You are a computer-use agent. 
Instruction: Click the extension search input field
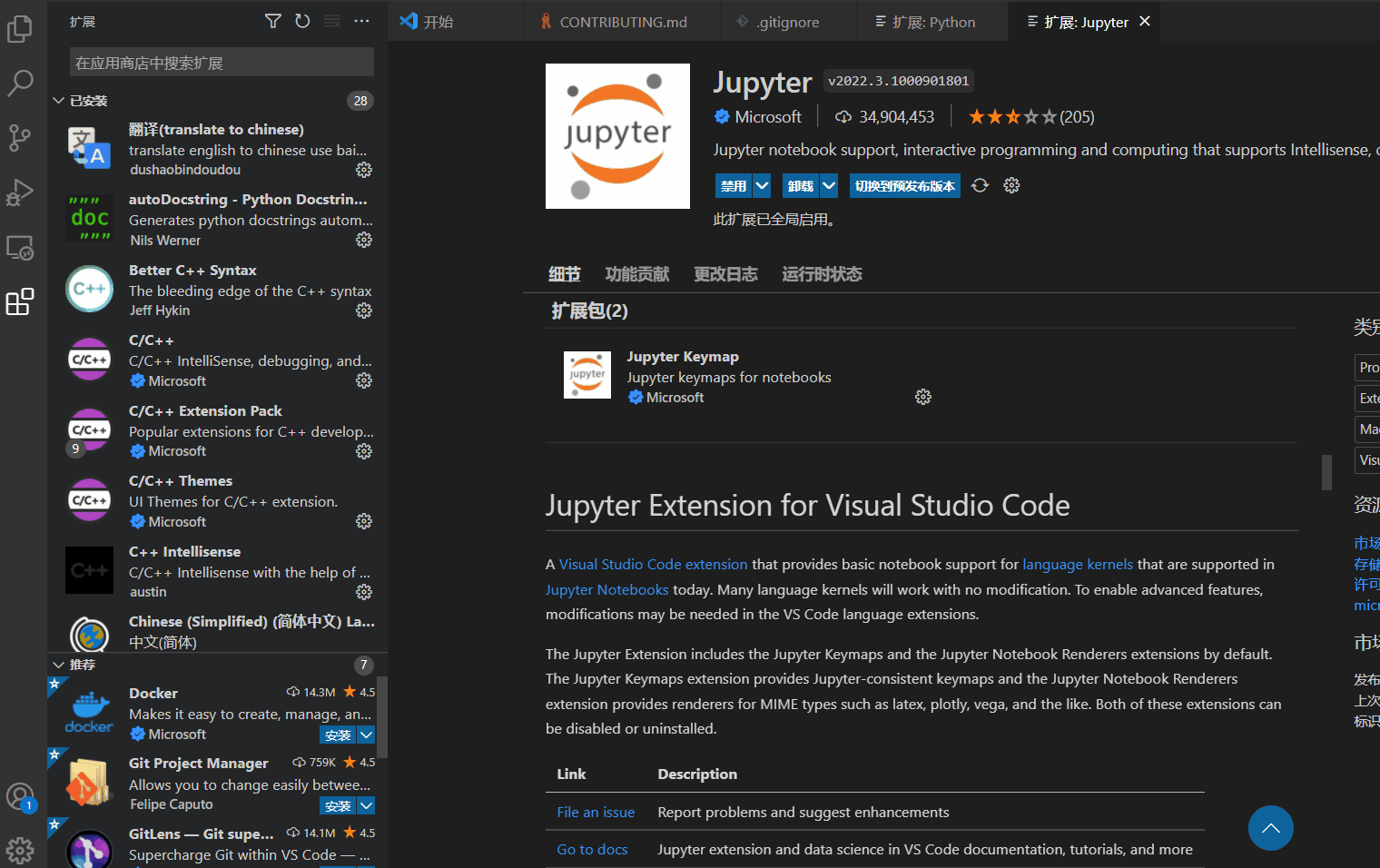tap(222, 63)
